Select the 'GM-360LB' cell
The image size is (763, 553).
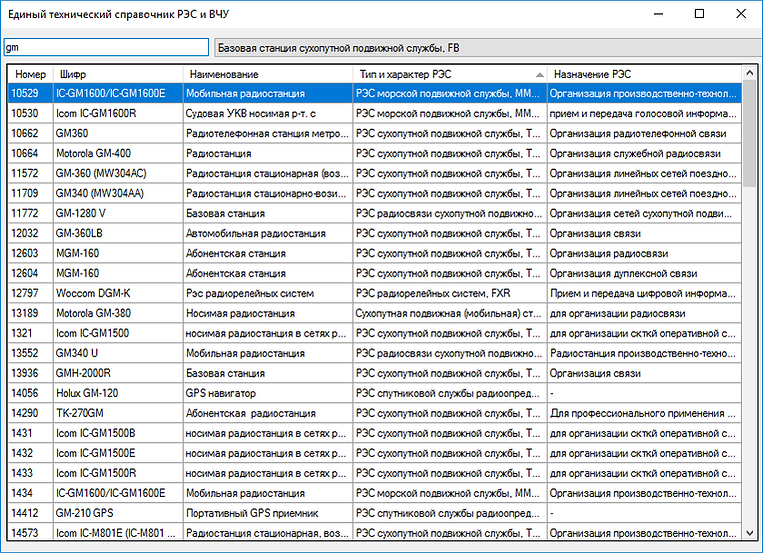click(x=118, y=233)
